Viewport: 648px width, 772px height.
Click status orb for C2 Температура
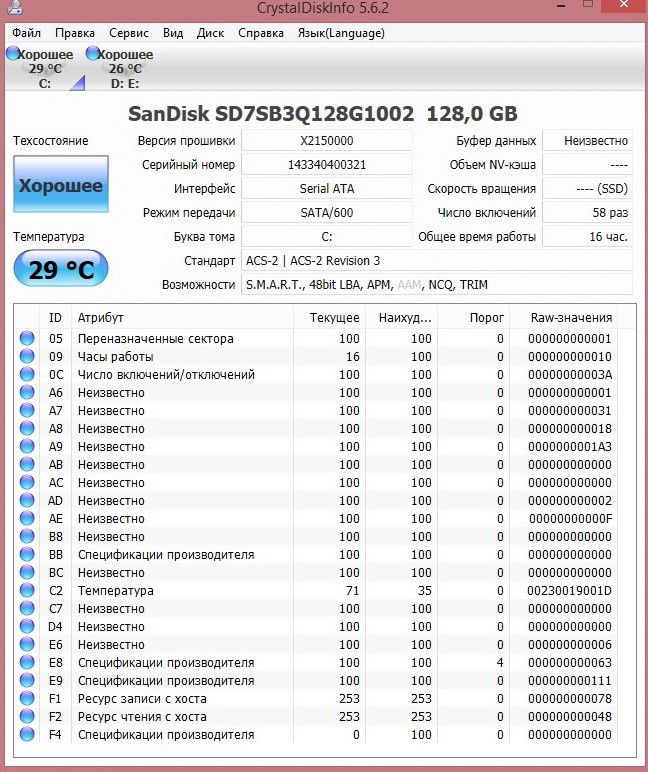pyautogui.click(x=27, y=590)
